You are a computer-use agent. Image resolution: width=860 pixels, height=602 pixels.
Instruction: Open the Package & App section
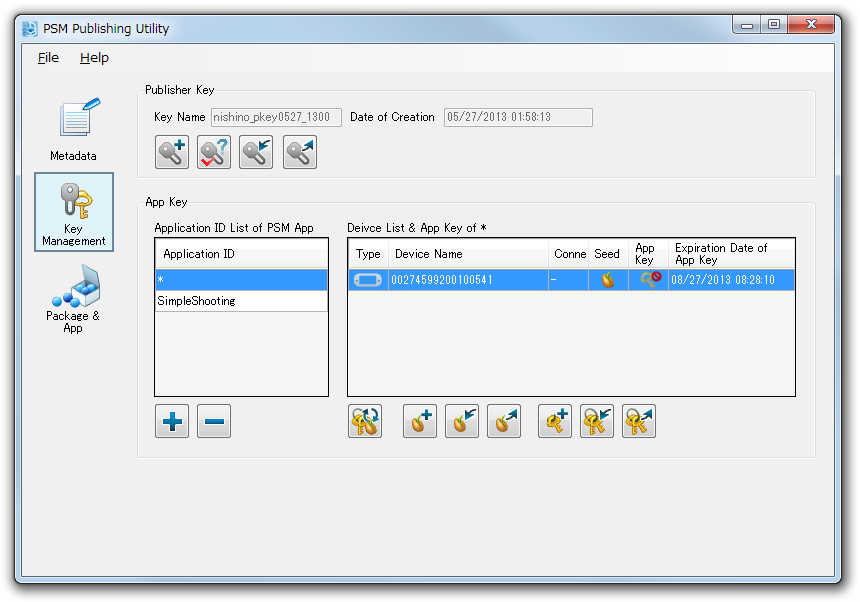coord(74,298)
